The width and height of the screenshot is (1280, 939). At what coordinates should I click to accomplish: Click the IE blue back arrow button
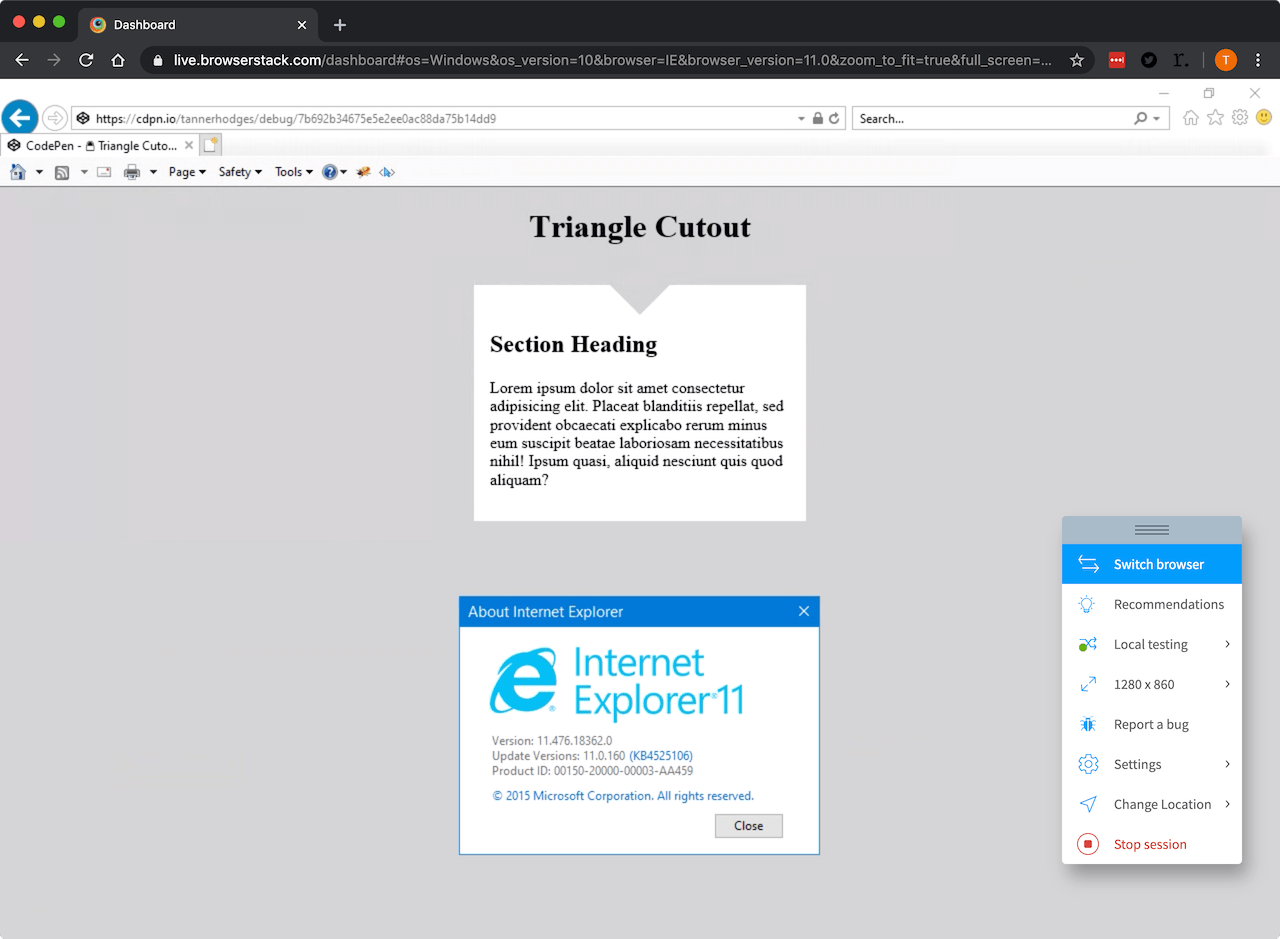20,118
